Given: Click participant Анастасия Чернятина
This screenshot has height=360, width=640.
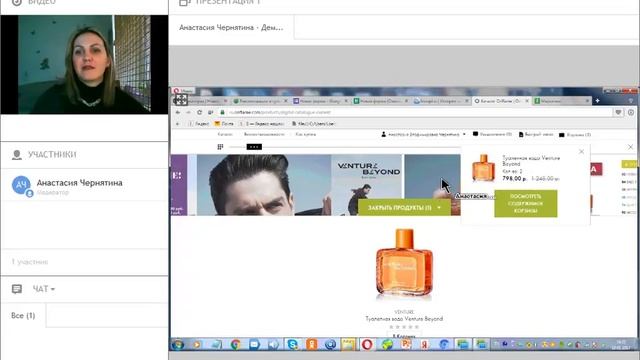Looking at the screenshot, I should [80, 183].
